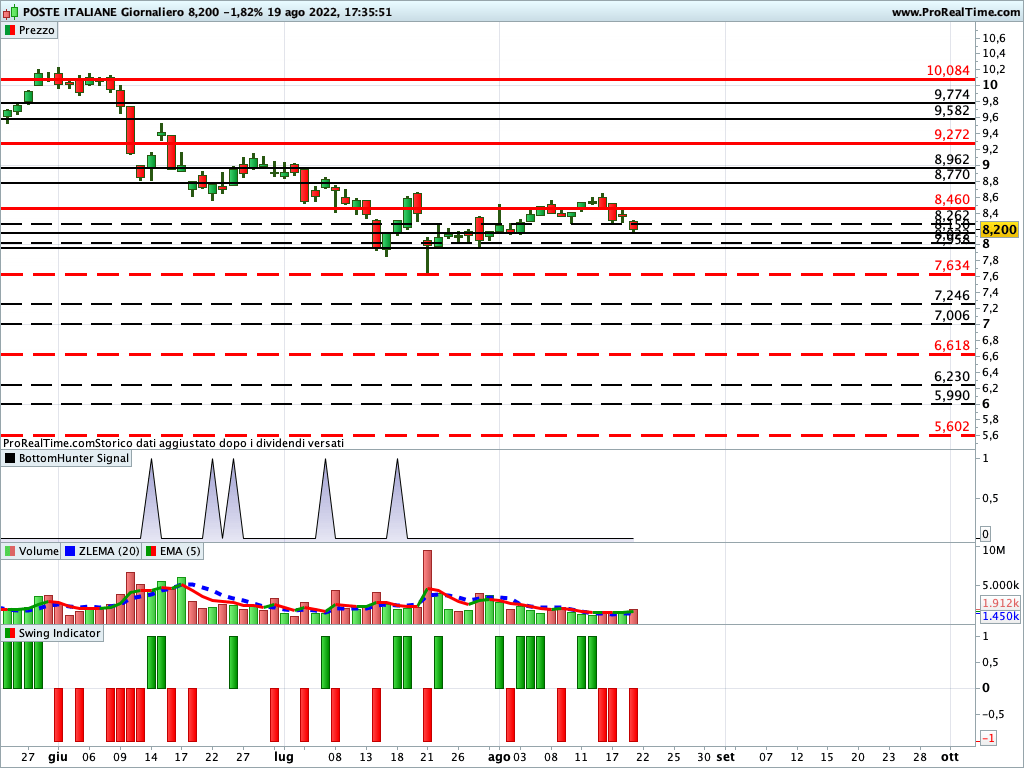
Task: Click the black BottomHunter Signal legend icon
Action: pos(10,458)
